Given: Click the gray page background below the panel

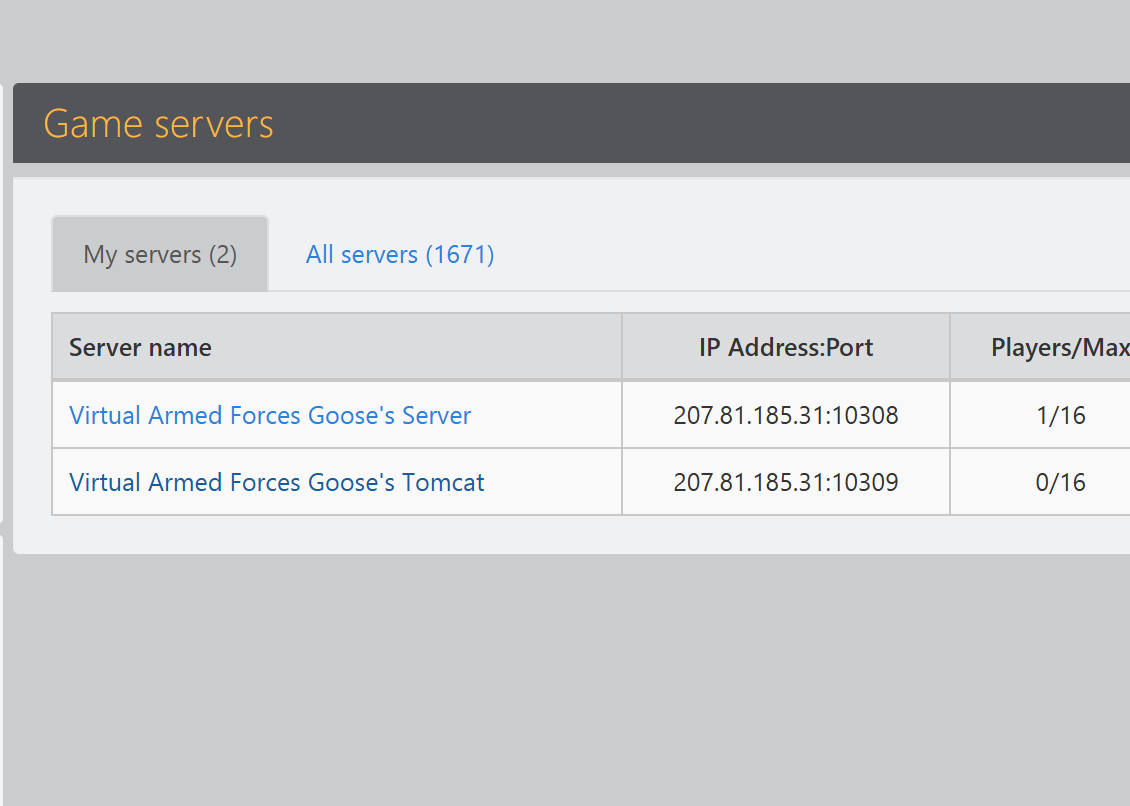Looking at the screenshot, I should point(570,680).
